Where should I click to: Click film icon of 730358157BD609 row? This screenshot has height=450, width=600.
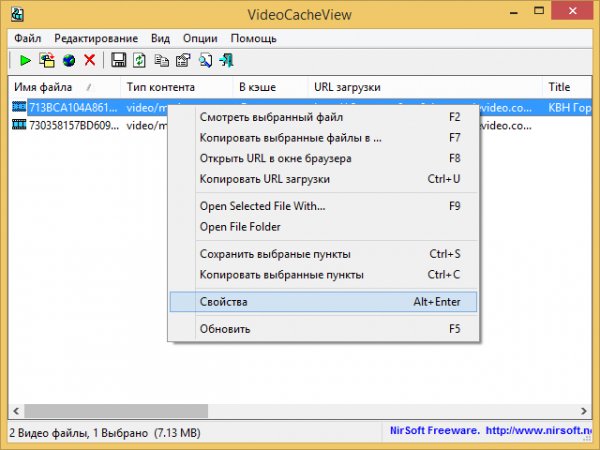tap(19, 124)
